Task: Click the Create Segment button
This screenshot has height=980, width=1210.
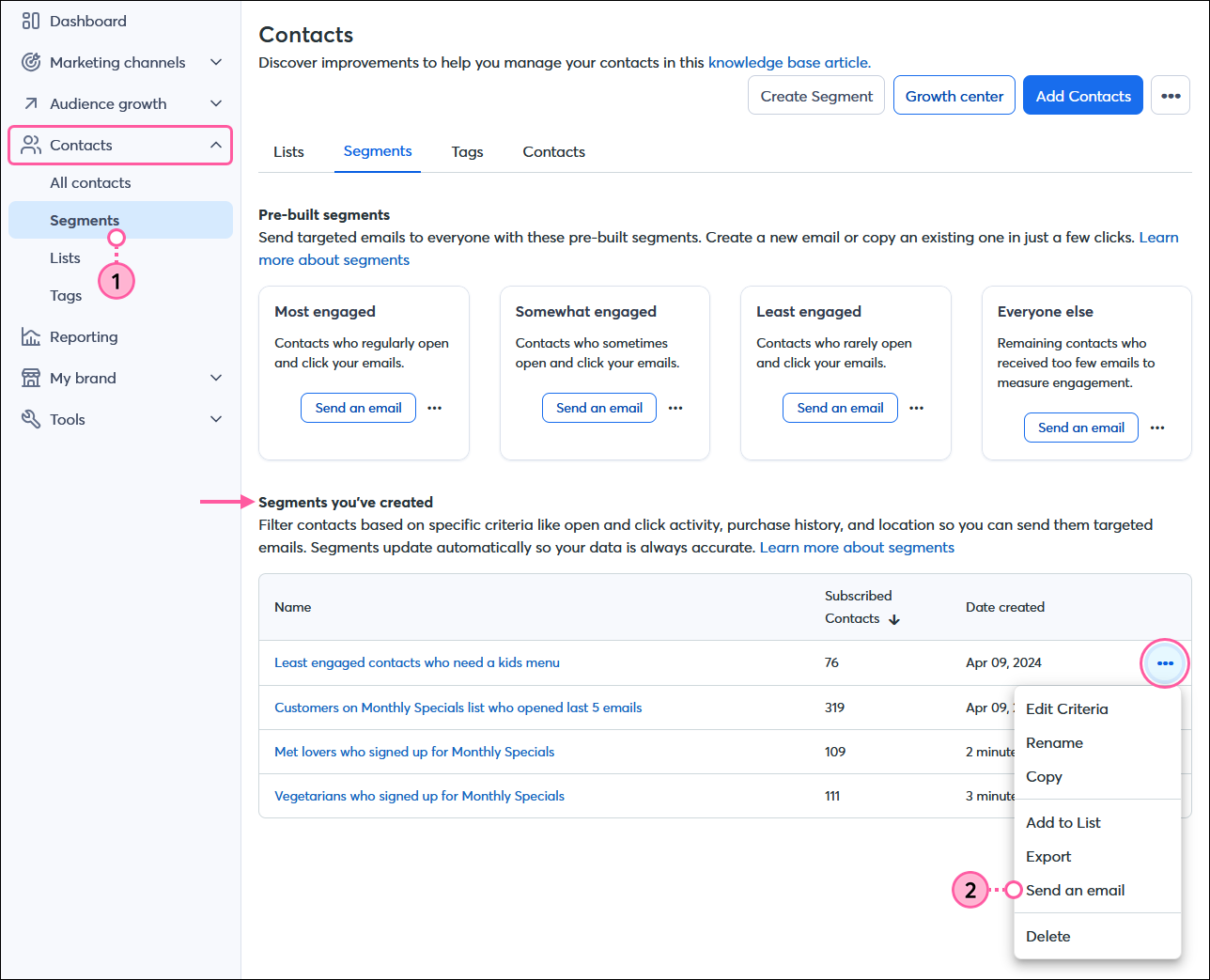Action: pyautogui.click(x=816, y=96)
